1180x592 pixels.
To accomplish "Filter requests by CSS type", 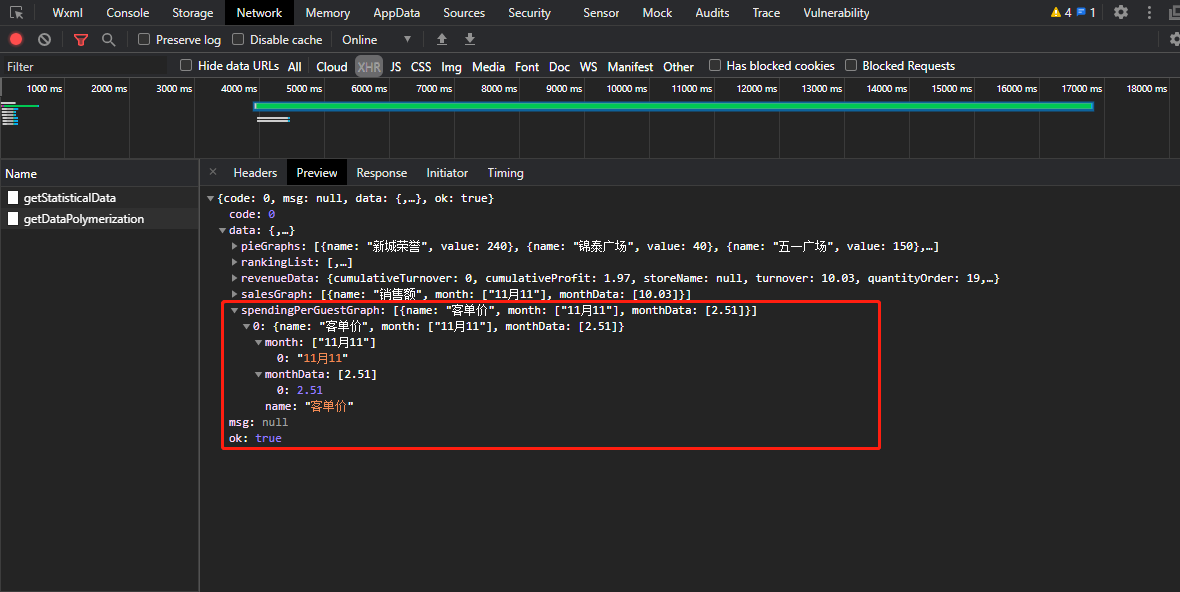I will pos(421,66).
